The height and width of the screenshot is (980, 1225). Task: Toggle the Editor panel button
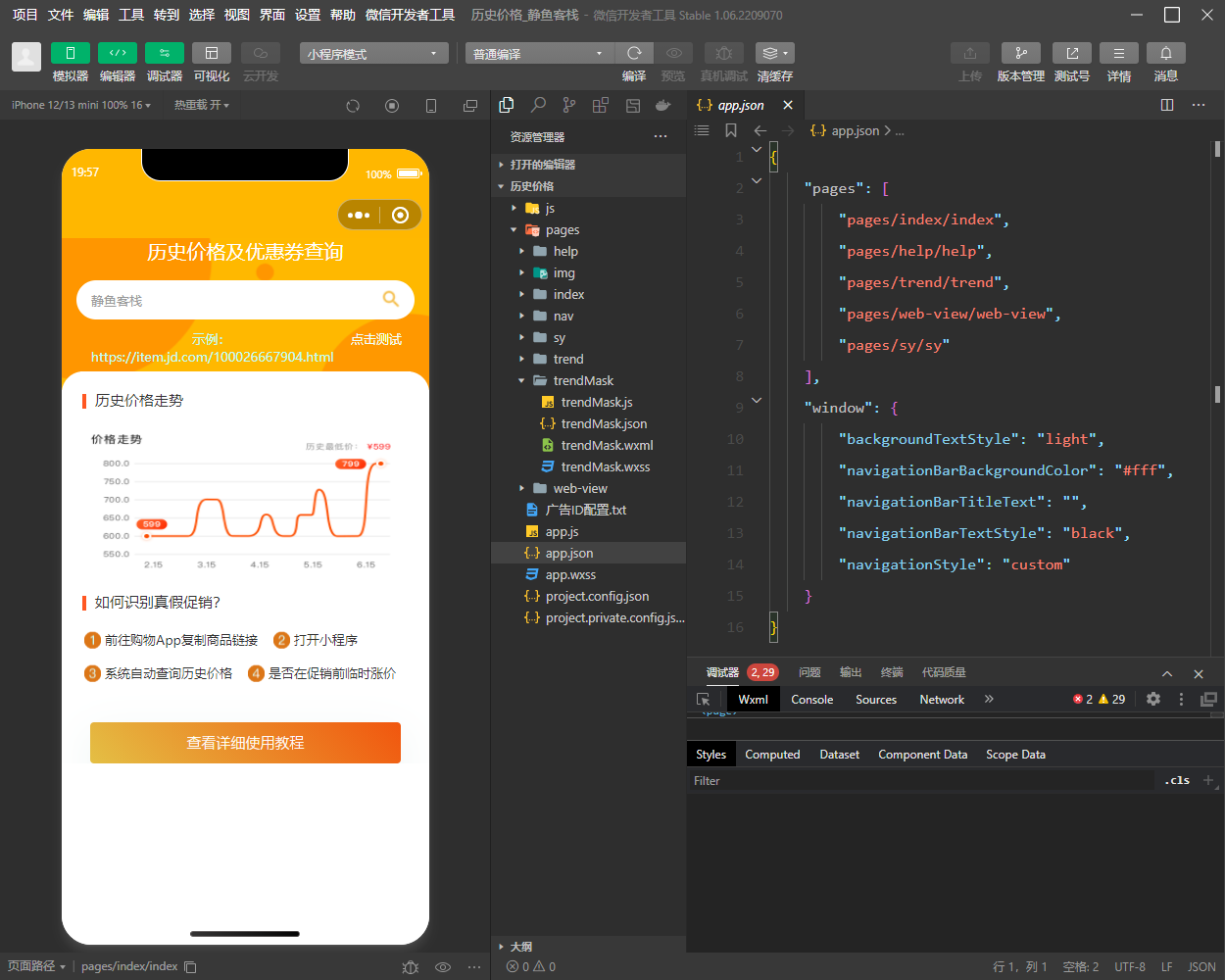pos(118,53)
